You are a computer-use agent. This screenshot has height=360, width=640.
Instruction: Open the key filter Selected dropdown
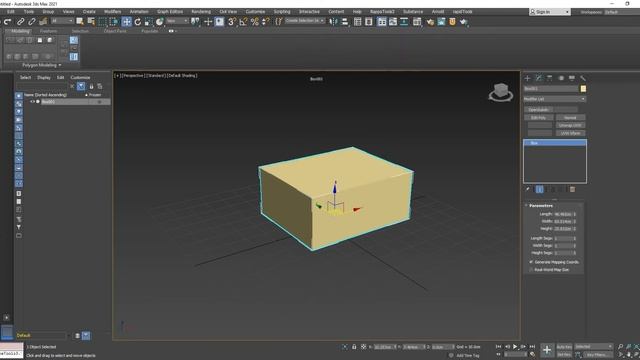point(593,347)
